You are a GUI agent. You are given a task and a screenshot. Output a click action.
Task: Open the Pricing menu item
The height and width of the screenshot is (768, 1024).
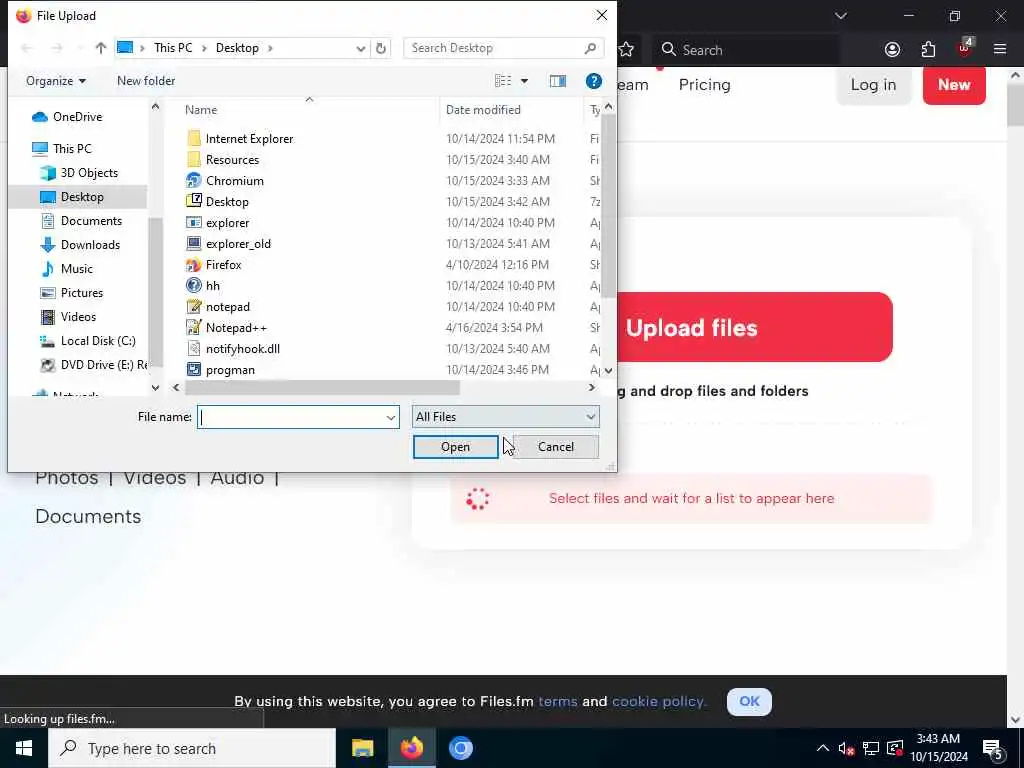tap(704, 85)
